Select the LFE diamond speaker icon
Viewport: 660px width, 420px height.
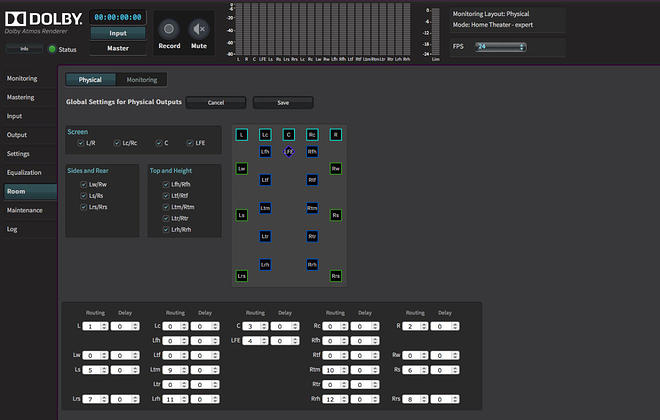tap(288, 151)
